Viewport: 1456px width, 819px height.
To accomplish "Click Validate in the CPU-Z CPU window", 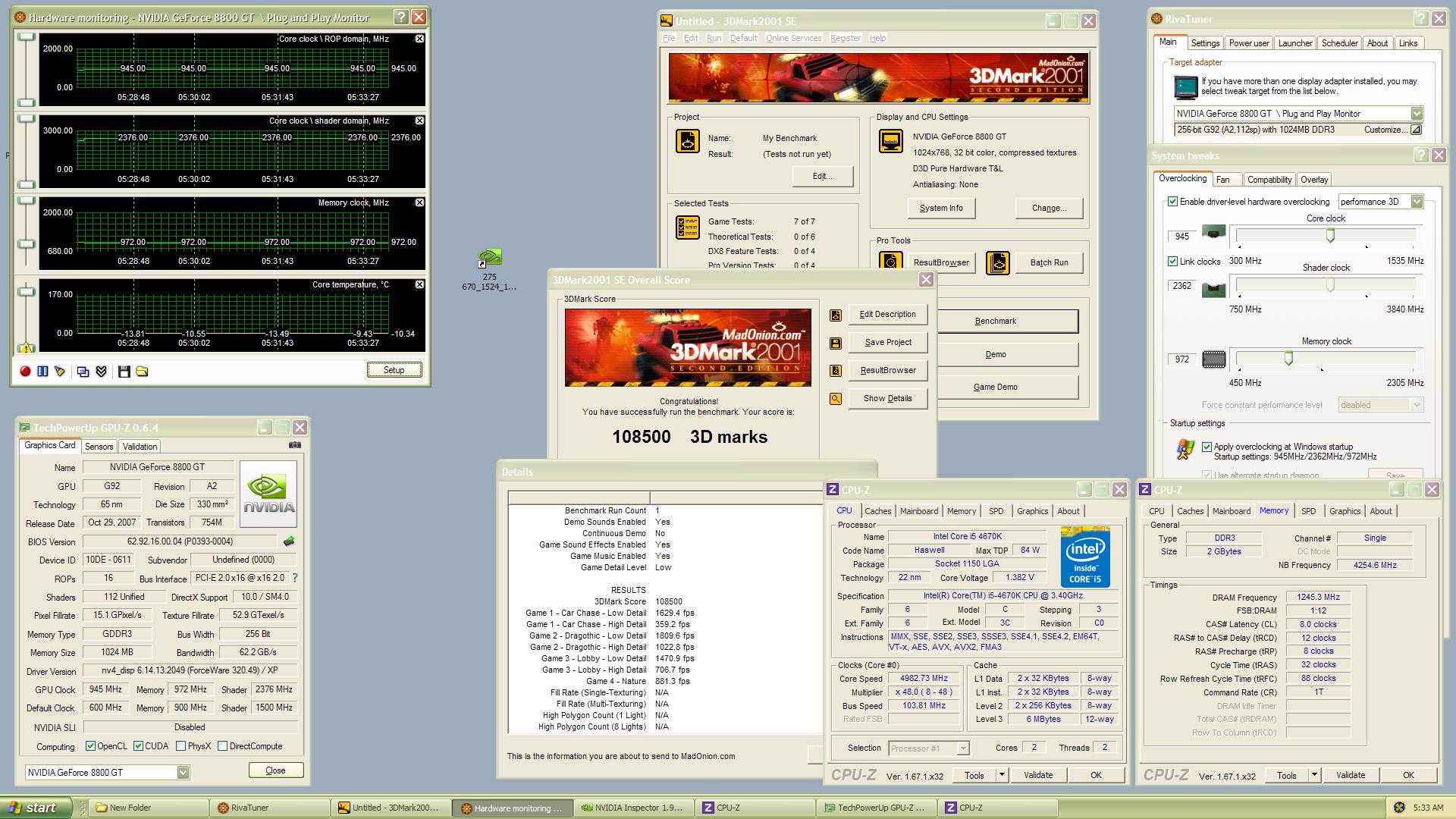I will [1038, 775].
